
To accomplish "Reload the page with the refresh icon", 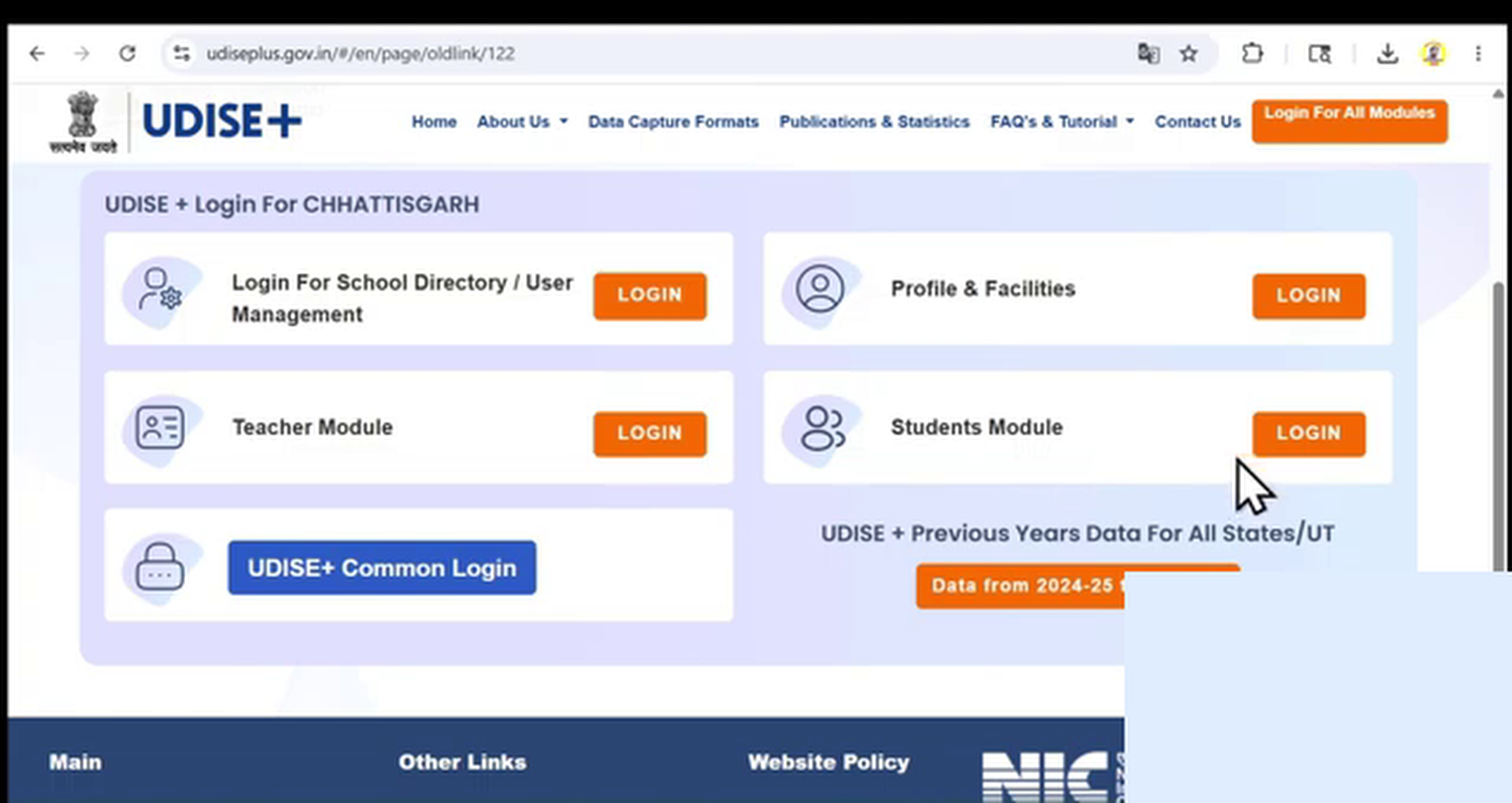I will click(128, 54).
